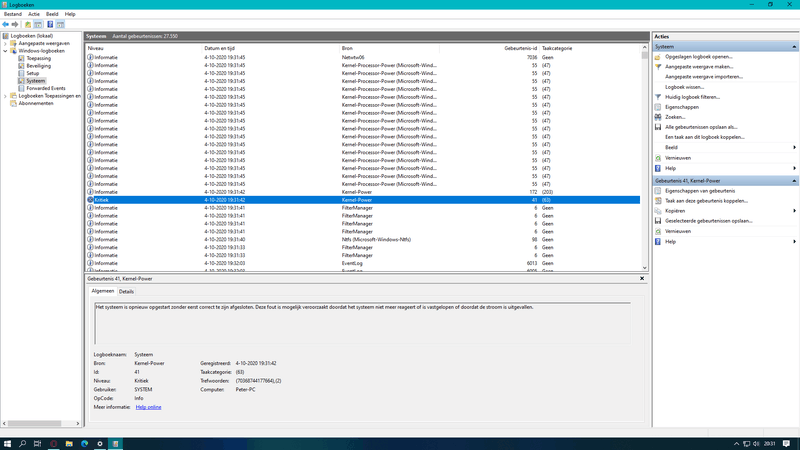
Task: Show hidden system tray icons
Action: 736,444
